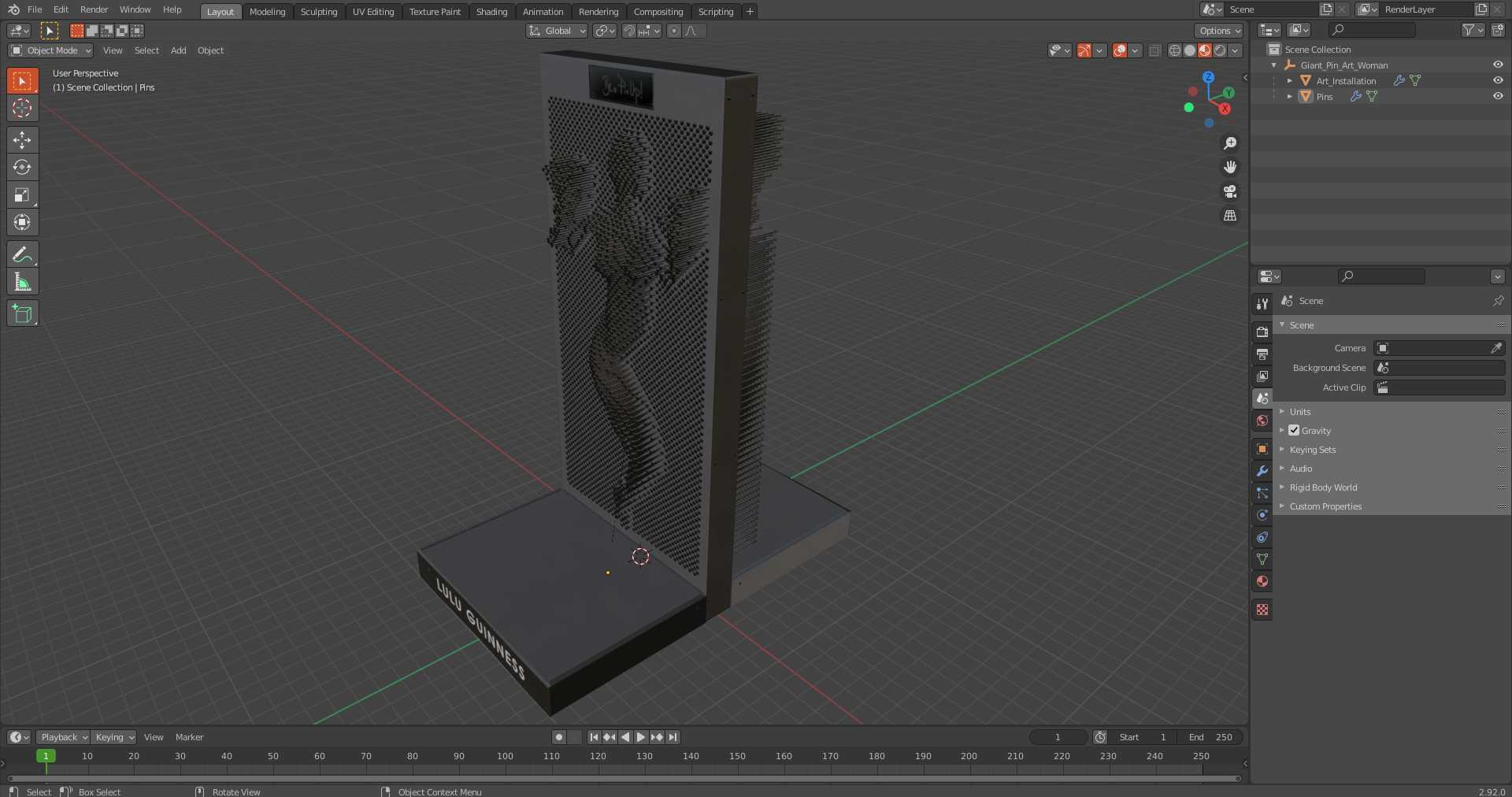1512x797 pixels.
Task: Open the Output properties tab
Action: pos(1262,354)
